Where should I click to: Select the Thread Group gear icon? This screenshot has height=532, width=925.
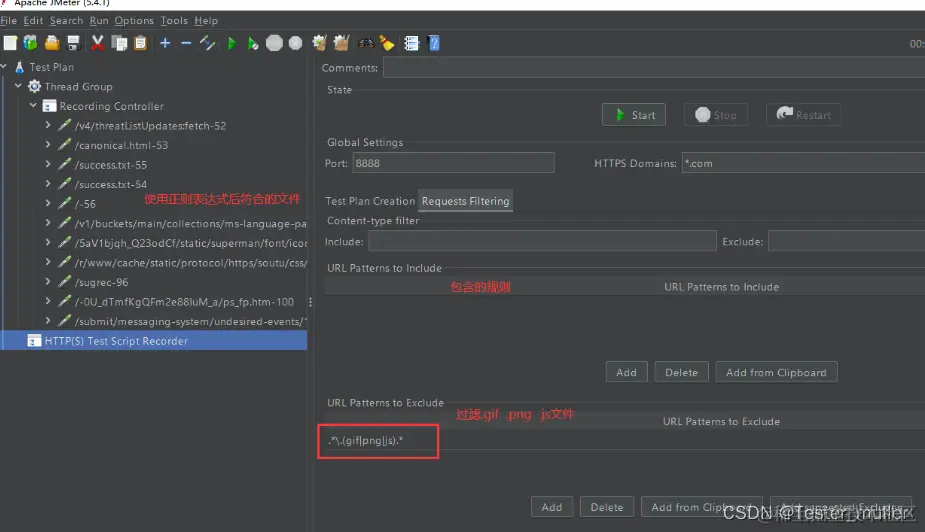pos(35,87)
